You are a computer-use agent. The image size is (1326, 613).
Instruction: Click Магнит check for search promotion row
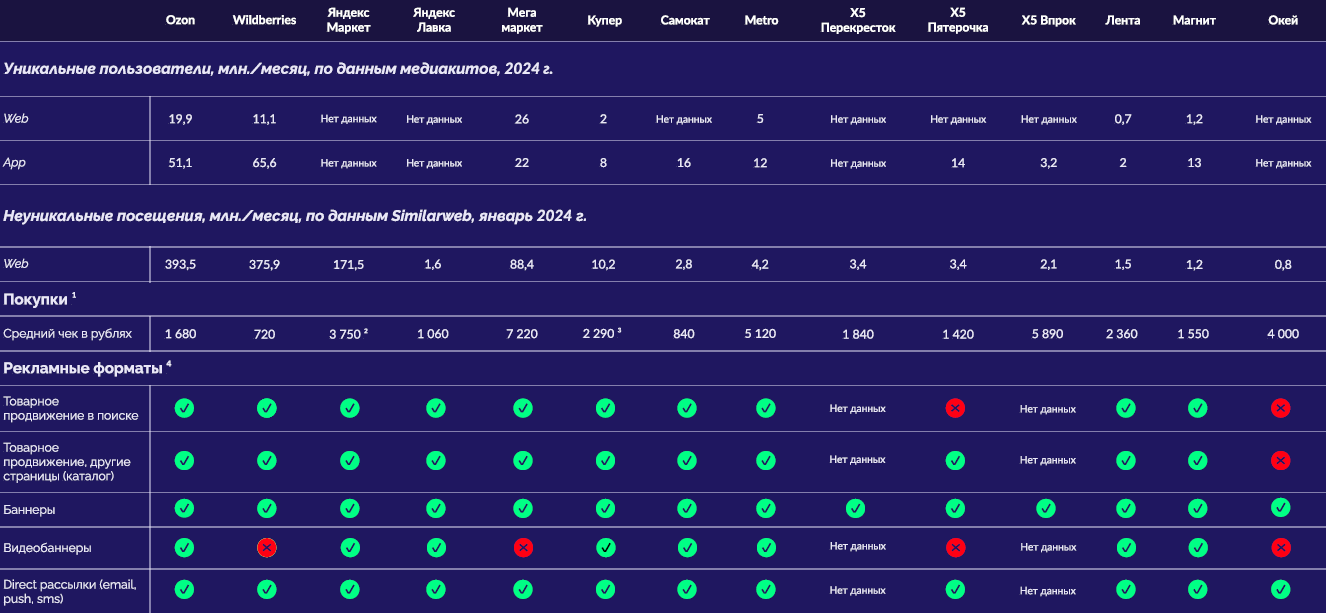(x=1197, y=408)
